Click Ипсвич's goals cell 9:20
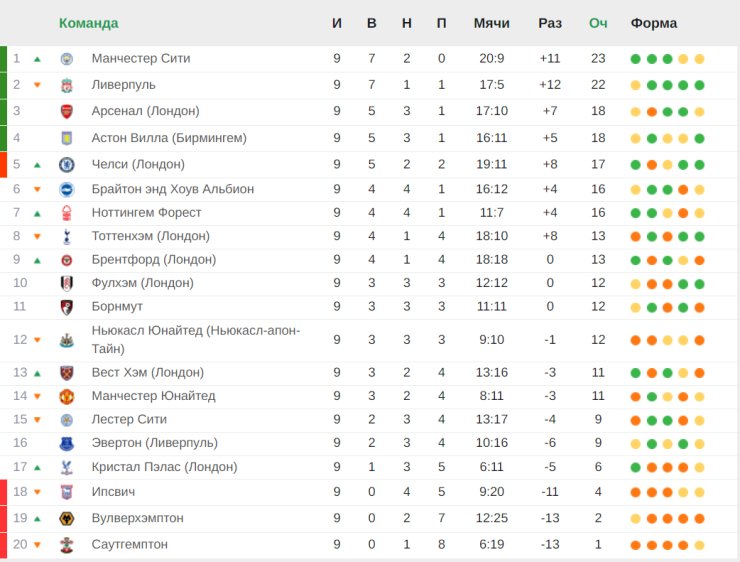 pyautogui.click(x=491, y=492)
